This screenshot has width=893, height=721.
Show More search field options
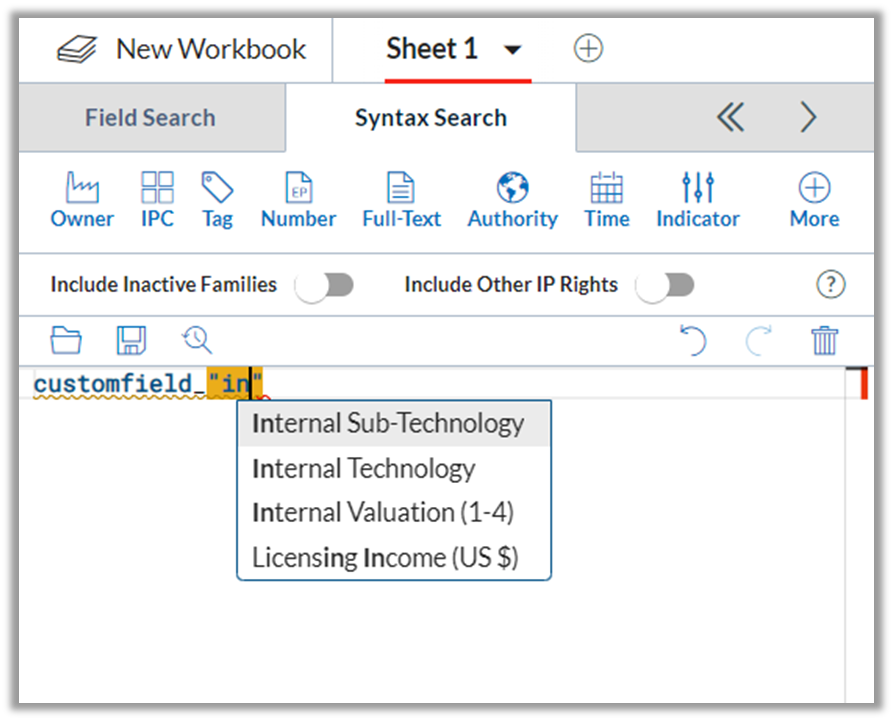coord(814,187)
